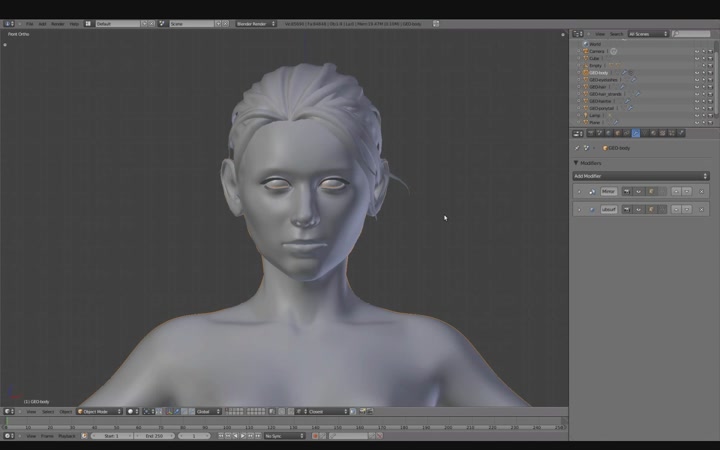720x450 pixels.
Task: Remove the Mirror modifier
Action: point(702,191)
